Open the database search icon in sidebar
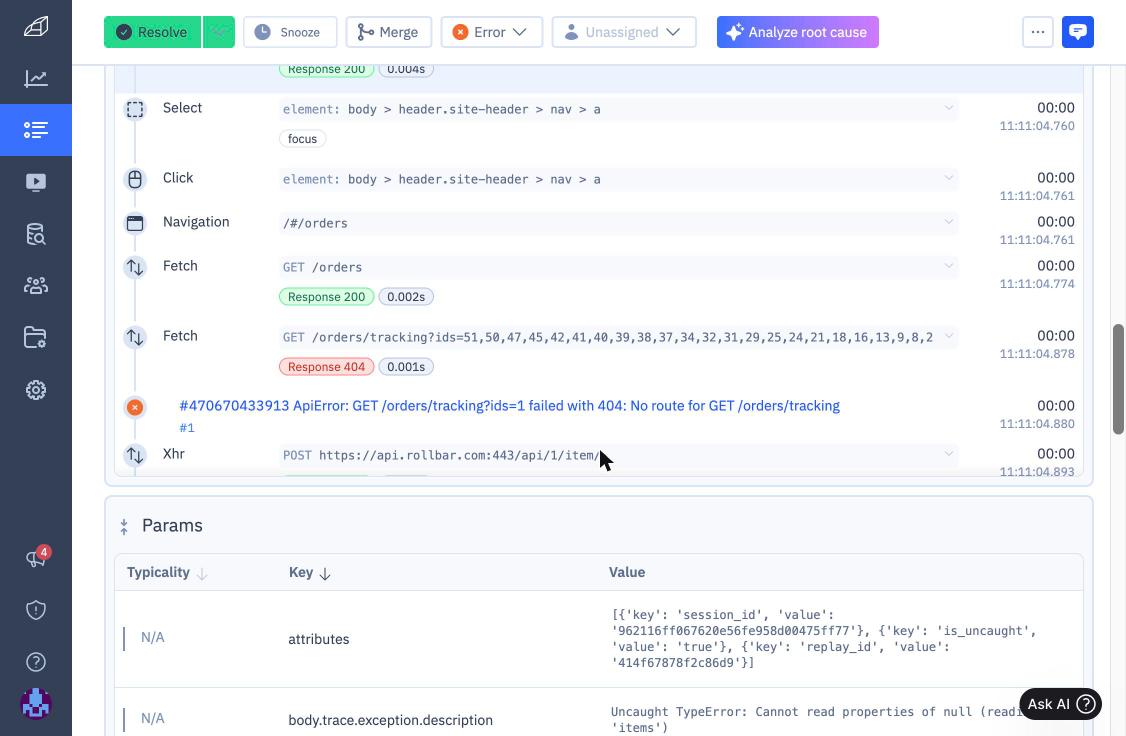This screenshot has height=736, width=1126. 36,234
